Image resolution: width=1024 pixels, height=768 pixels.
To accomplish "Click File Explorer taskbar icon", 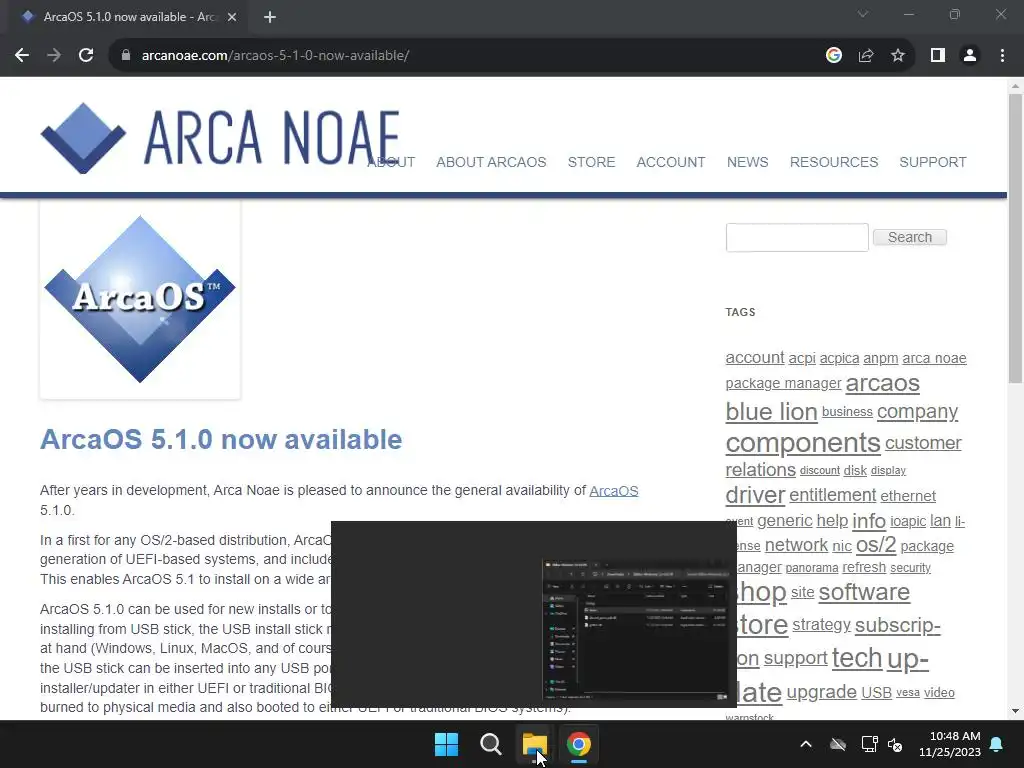I will 534,744.
